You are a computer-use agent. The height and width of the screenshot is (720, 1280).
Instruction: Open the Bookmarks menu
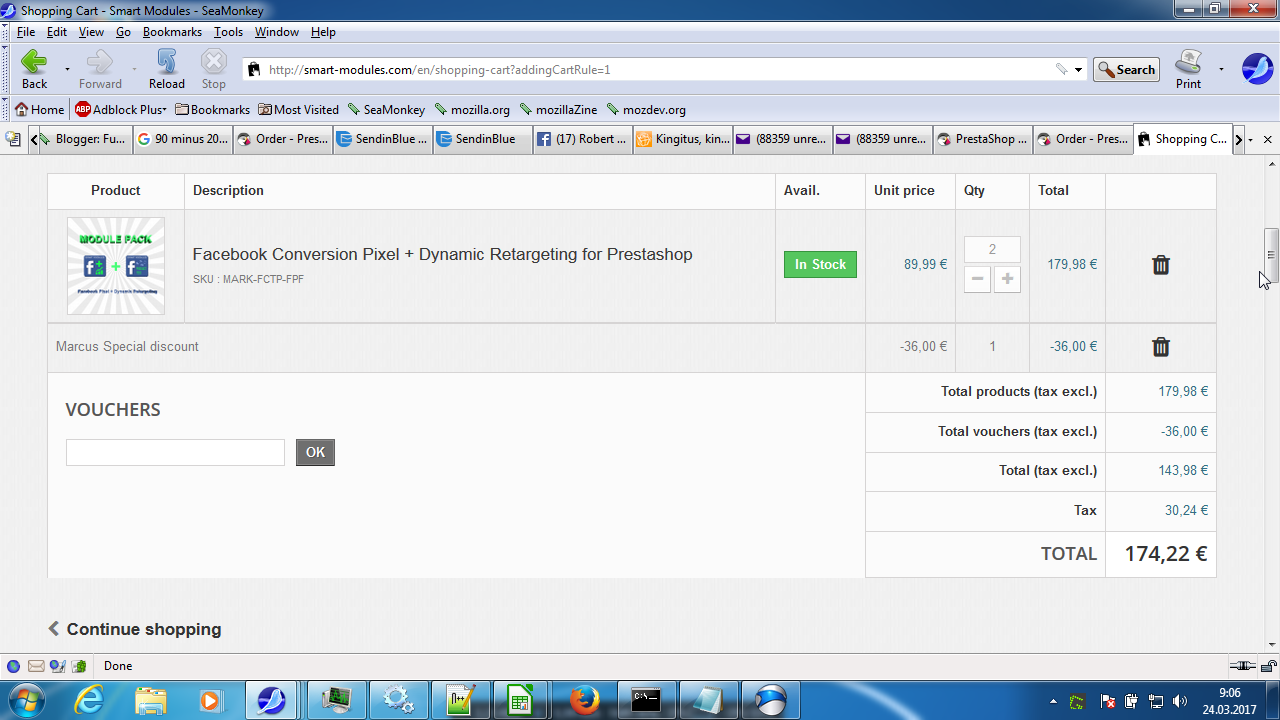coord(172,32)
